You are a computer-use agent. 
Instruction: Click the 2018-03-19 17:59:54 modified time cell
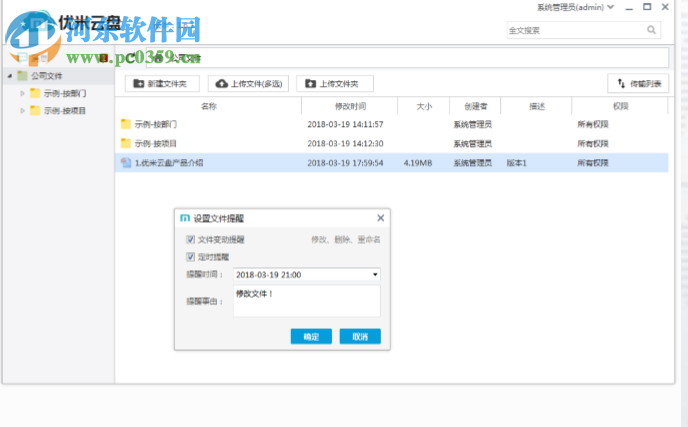[x=345, y=163]
